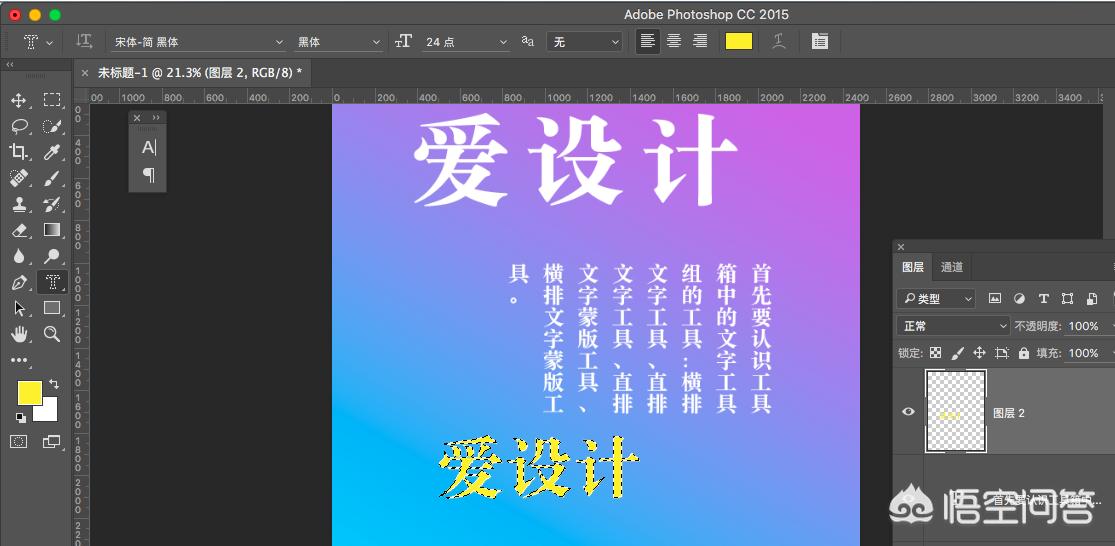Select the Rectangle shape tool
1115x546 pixels.
coord(51,308)
